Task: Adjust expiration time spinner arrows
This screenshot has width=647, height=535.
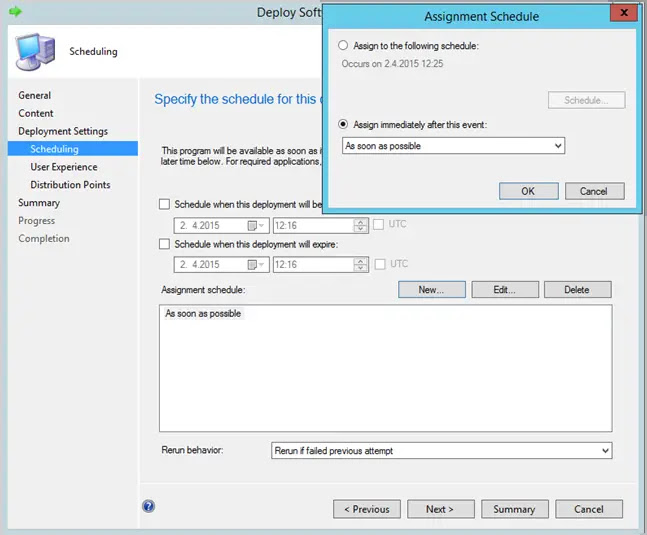Action: click(361, 264)
